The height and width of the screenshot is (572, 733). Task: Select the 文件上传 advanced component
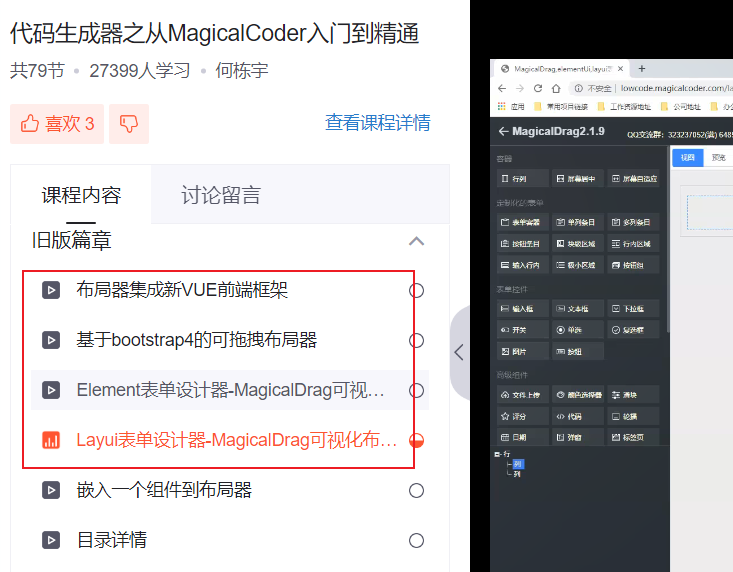(523, 395)
